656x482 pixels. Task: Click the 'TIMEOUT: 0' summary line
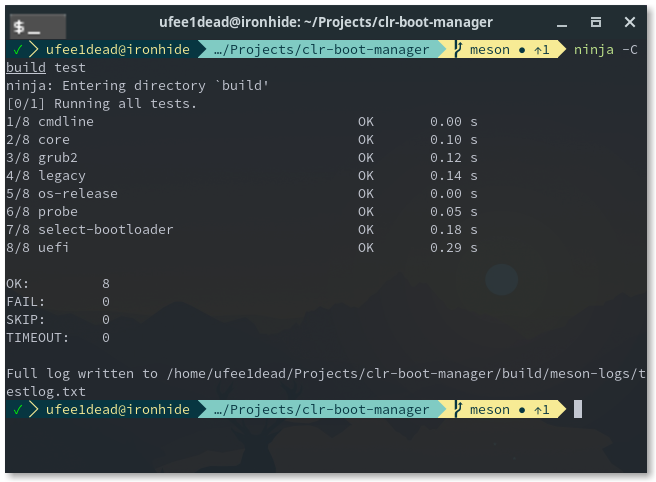(x=58, y=338)
